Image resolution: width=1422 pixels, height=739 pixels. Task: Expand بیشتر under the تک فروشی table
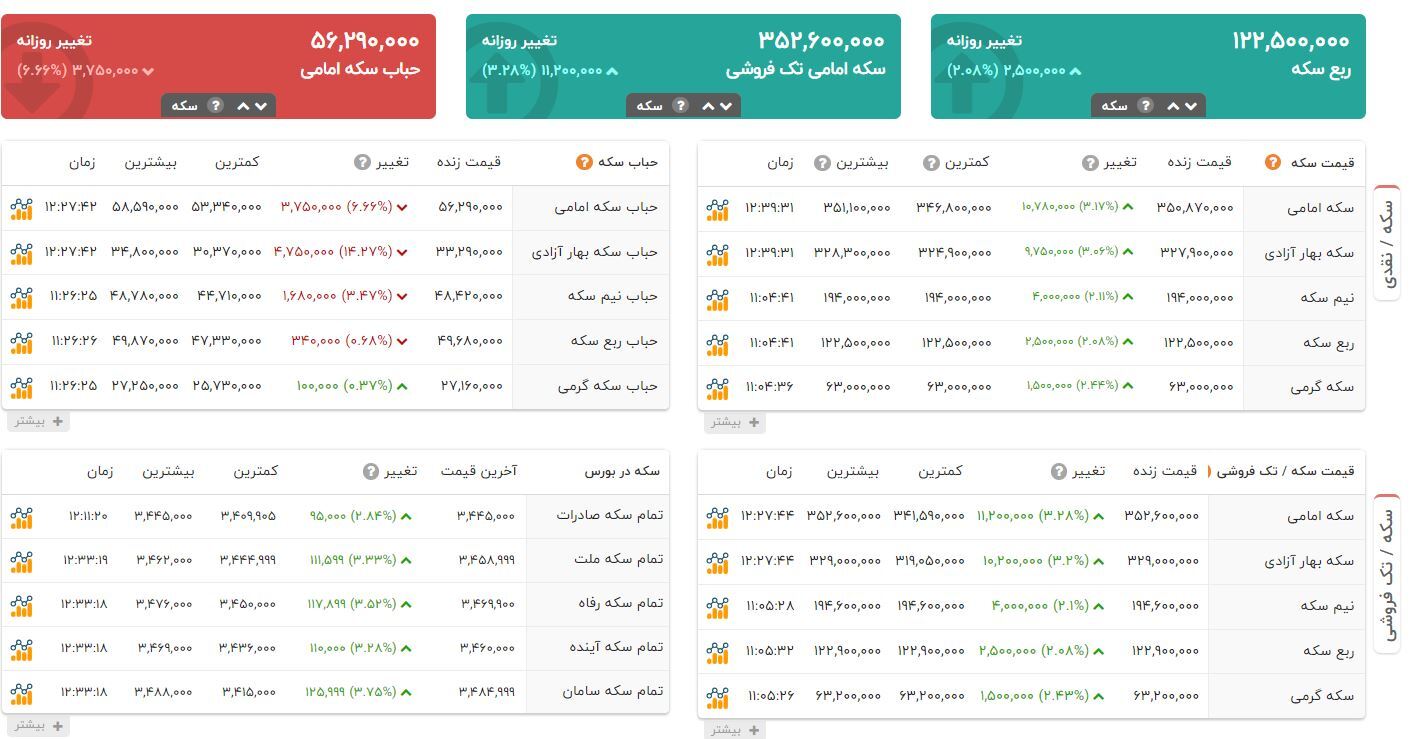(735, 730)
